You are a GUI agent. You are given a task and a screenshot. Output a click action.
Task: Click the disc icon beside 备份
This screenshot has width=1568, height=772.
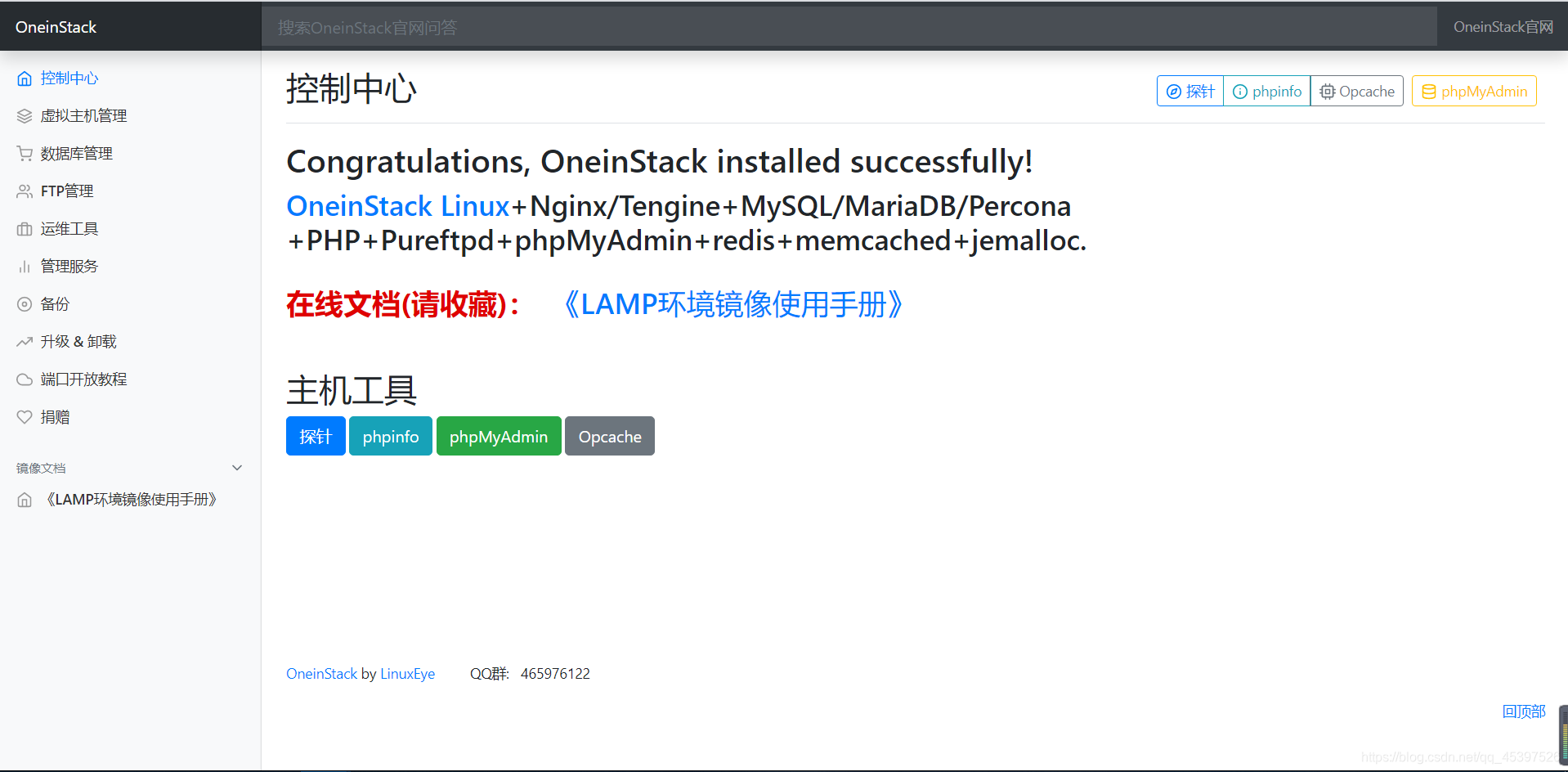click(x=25, y=304)
